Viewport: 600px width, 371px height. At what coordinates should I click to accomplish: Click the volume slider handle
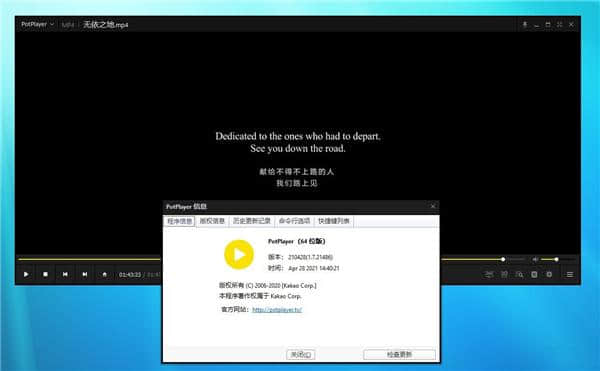tap(556, 259)
